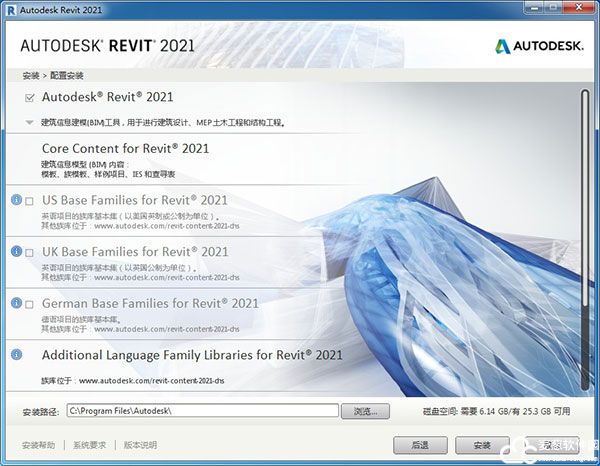Screen dimensions: 600x466
Task: Open the Core Content for Revit 2021 section
Action: (x=125, y=148)
